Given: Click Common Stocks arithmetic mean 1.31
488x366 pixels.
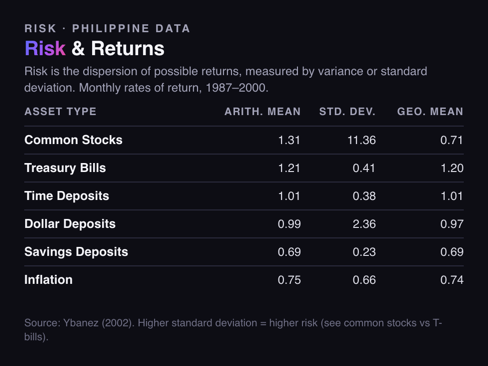Looking at the screenshot, I should tap(289, 140).
